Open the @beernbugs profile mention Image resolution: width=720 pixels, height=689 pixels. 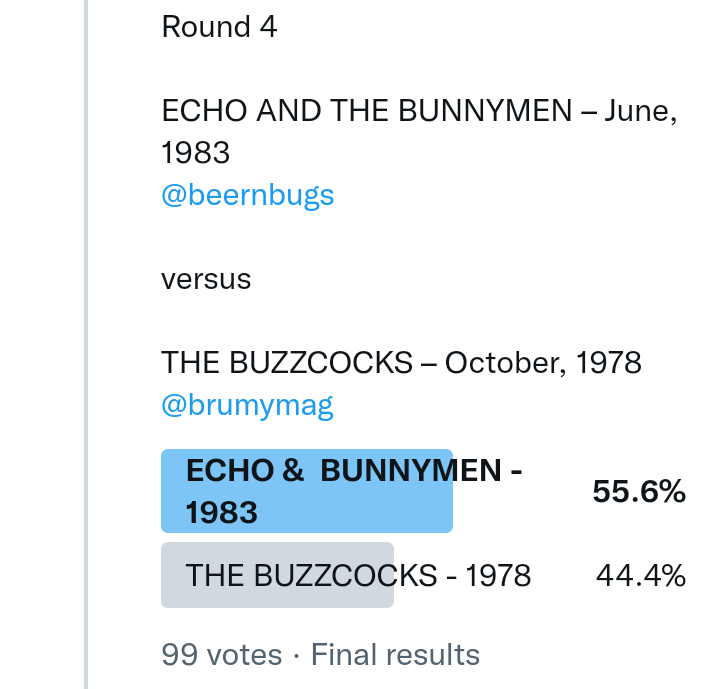247,195
